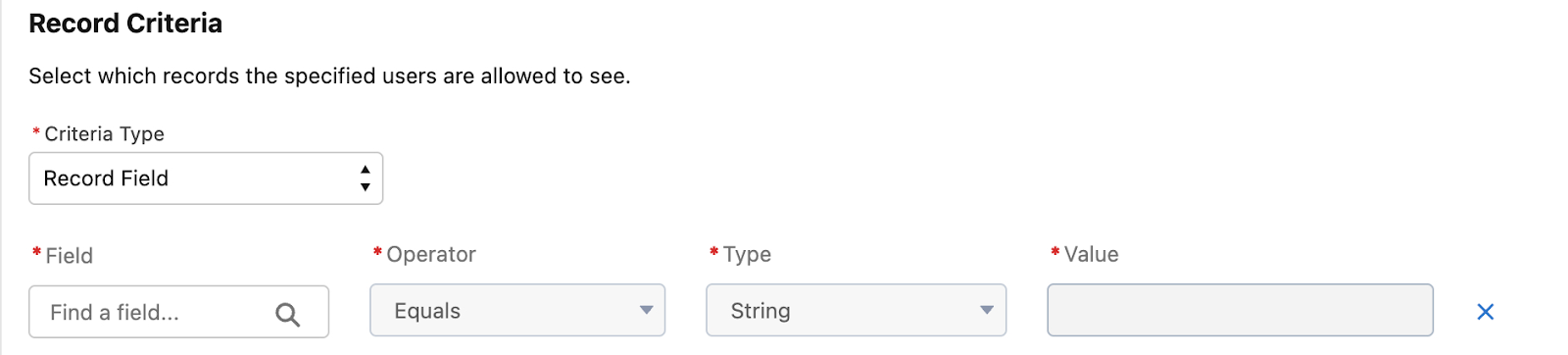Click the Record Criteria heading
Image resolution: width=1568 pixels, height=355 pixels.
click(125, 24)
